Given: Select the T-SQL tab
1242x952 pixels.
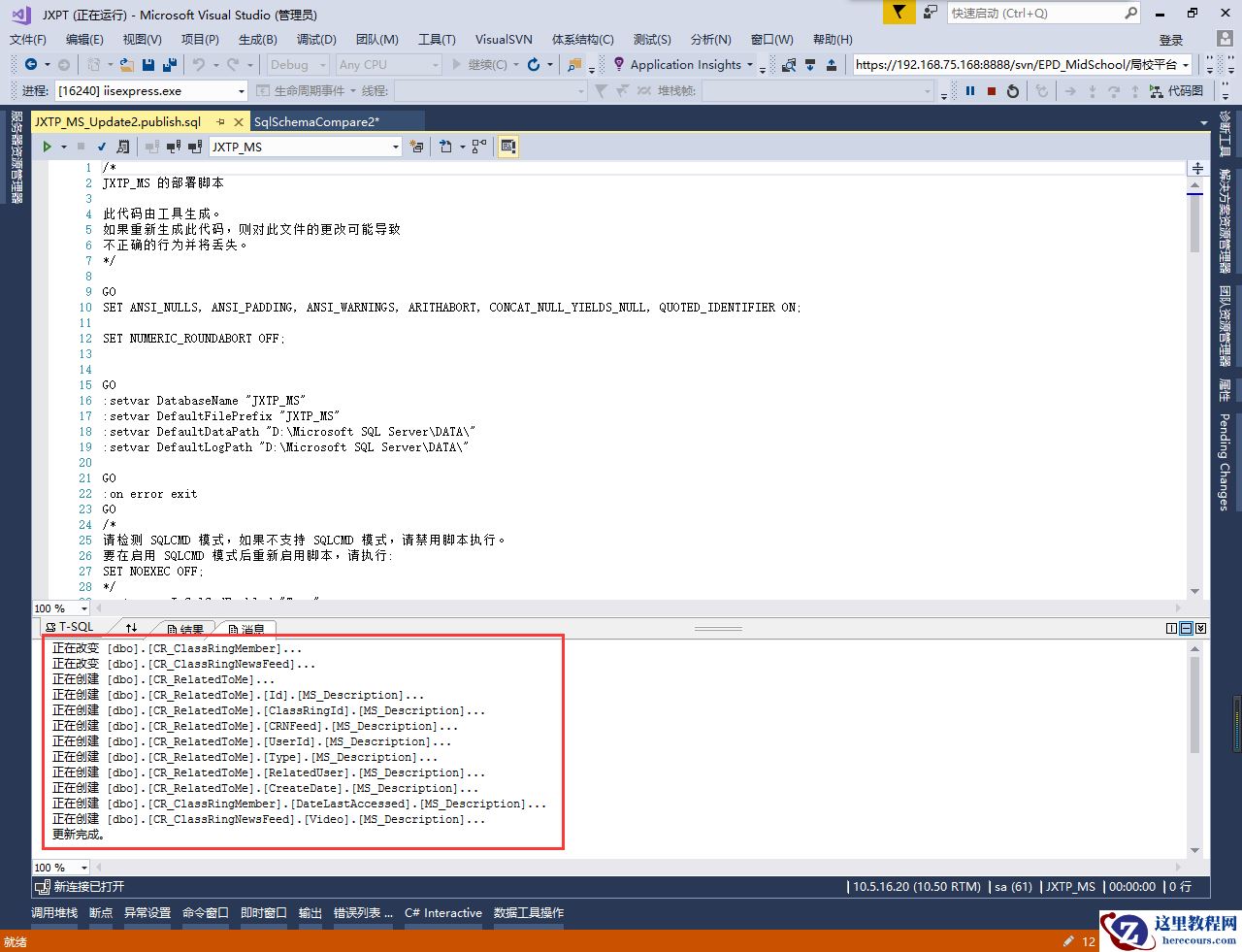Looking at the screenshot, I should 71,628.
